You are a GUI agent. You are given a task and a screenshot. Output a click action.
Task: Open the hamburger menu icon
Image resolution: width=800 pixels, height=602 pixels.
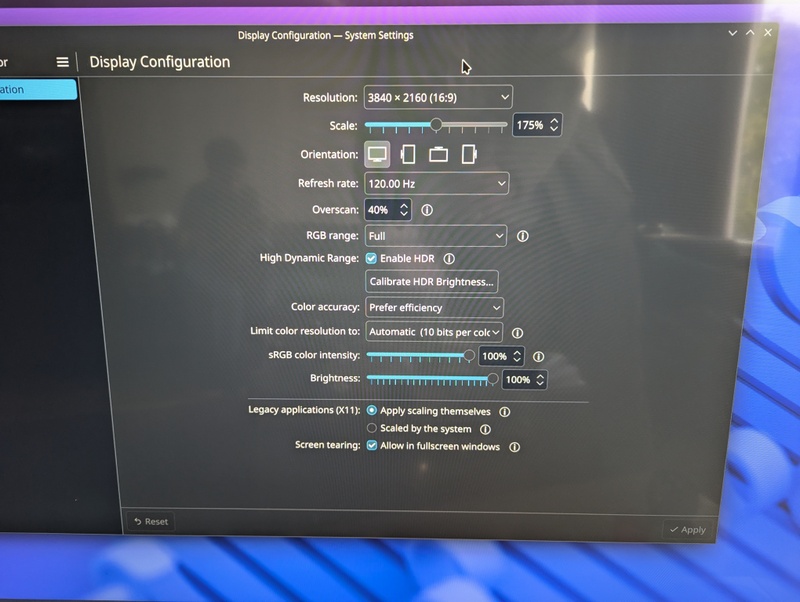coord(62,62)
